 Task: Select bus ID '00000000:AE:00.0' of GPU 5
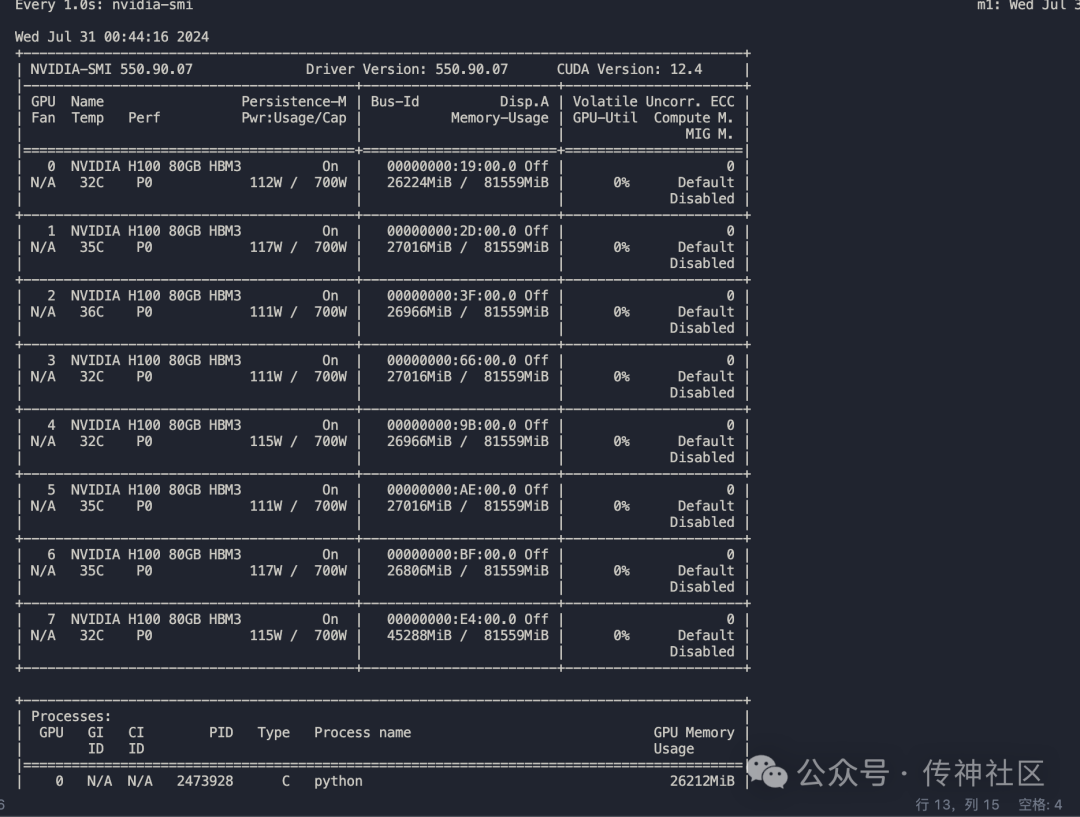click(x=451, y=490)
